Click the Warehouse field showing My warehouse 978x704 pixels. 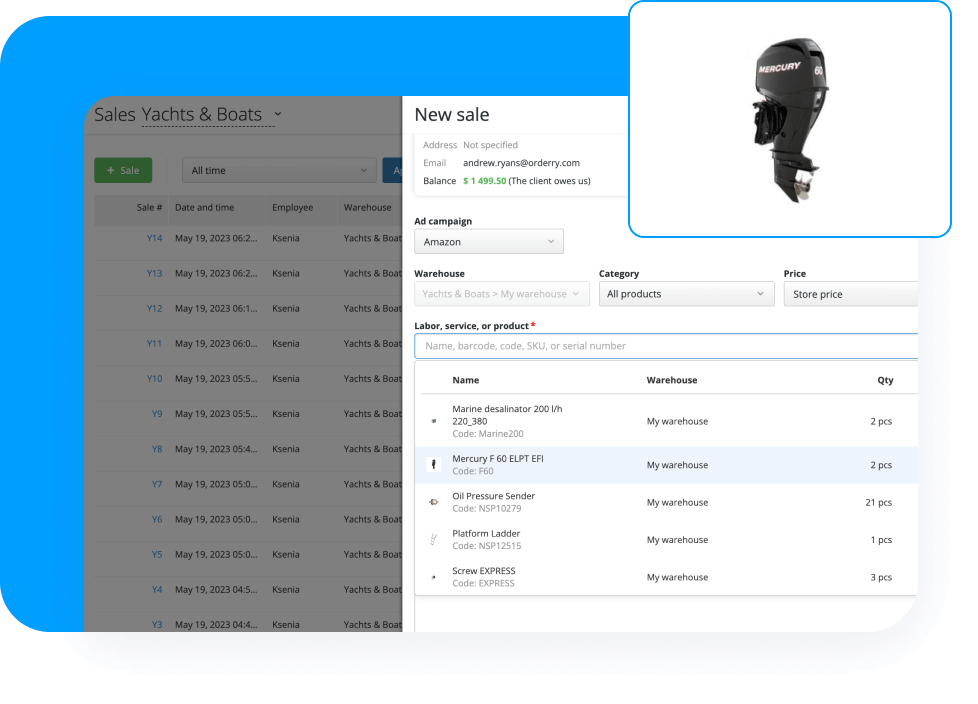[x=501, y=294]
